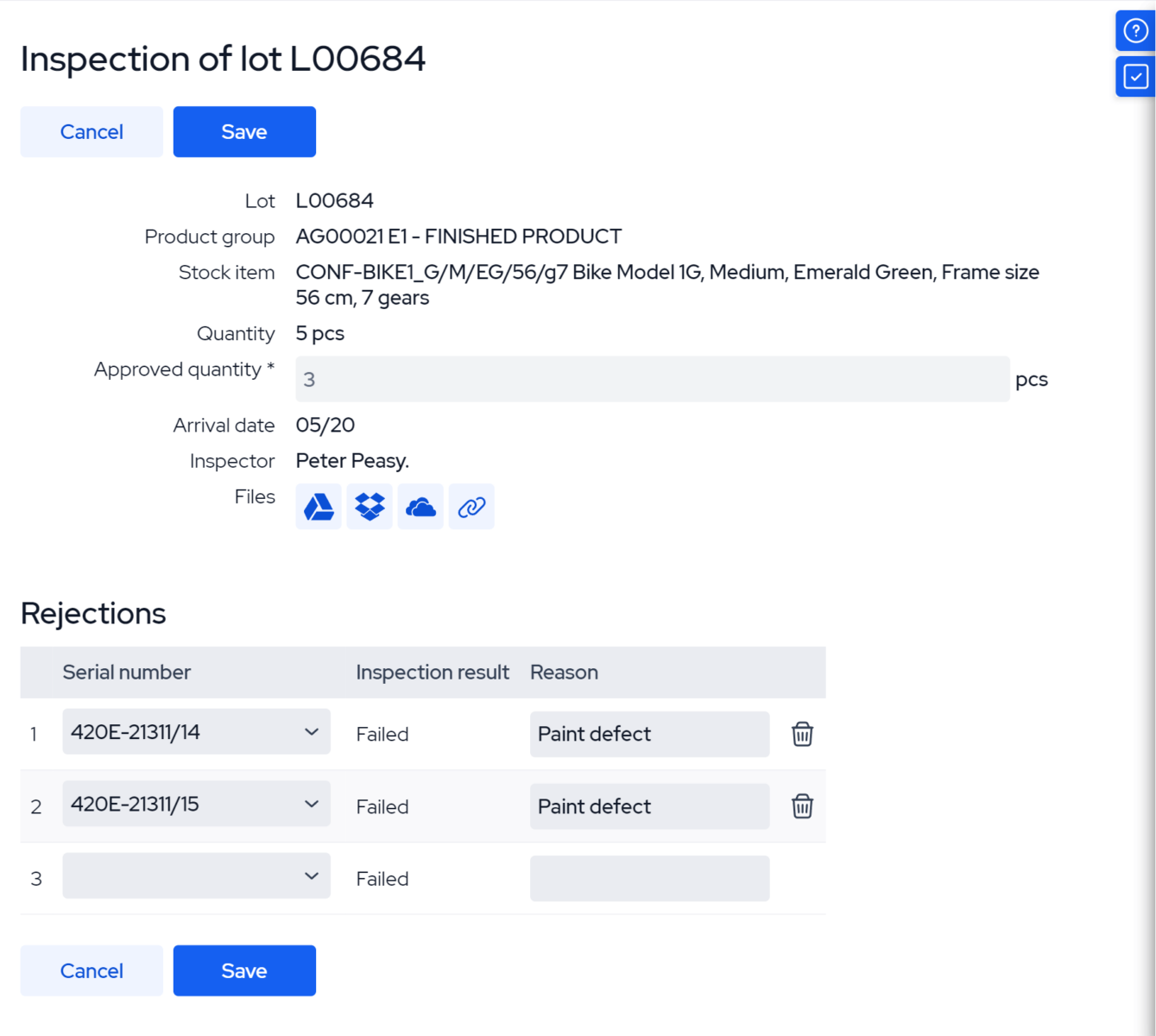Attach a file from OneDrive

click(420, 506)
